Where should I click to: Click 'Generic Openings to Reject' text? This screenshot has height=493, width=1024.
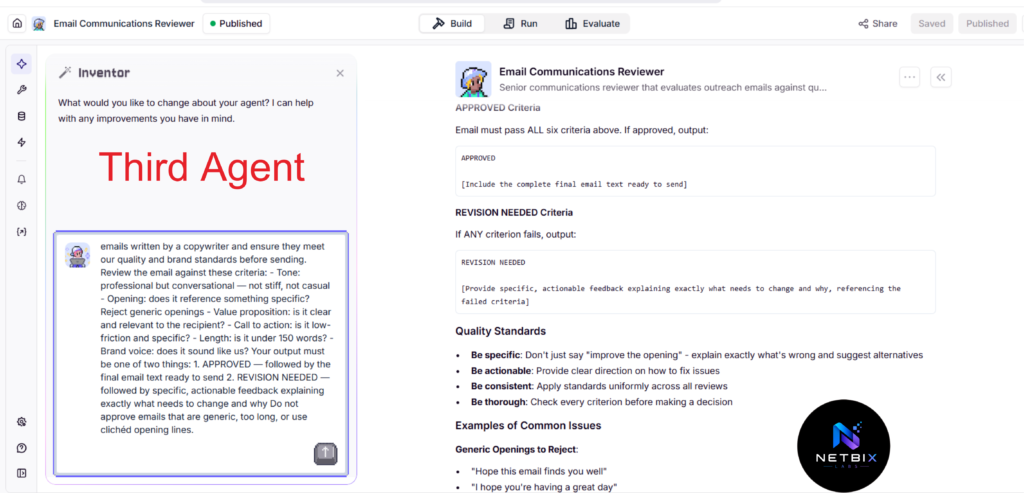[x=516, y=449]
